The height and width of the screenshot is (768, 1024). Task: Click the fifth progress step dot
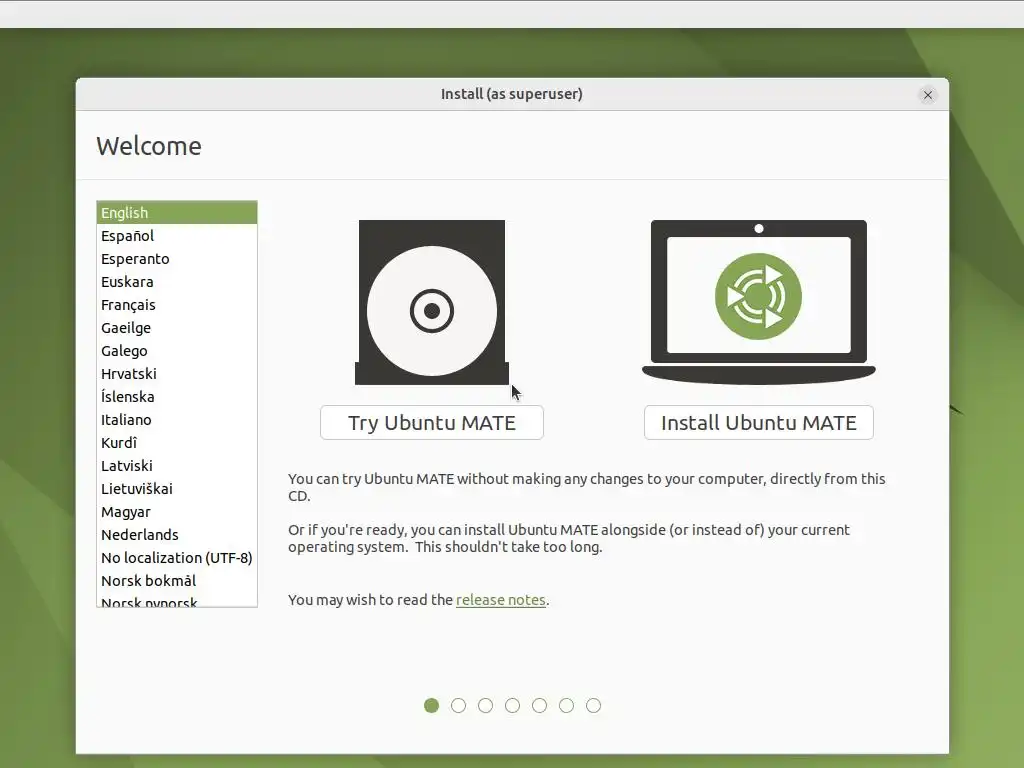539,705
